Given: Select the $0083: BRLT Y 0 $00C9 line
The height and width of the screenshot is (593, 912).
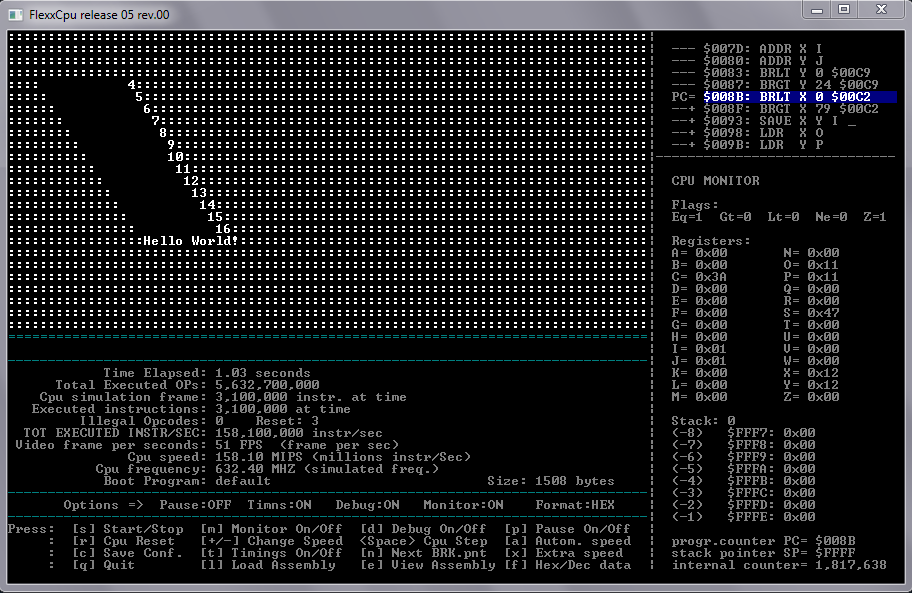Looking at the screenshot, I should tap(771, 73).
